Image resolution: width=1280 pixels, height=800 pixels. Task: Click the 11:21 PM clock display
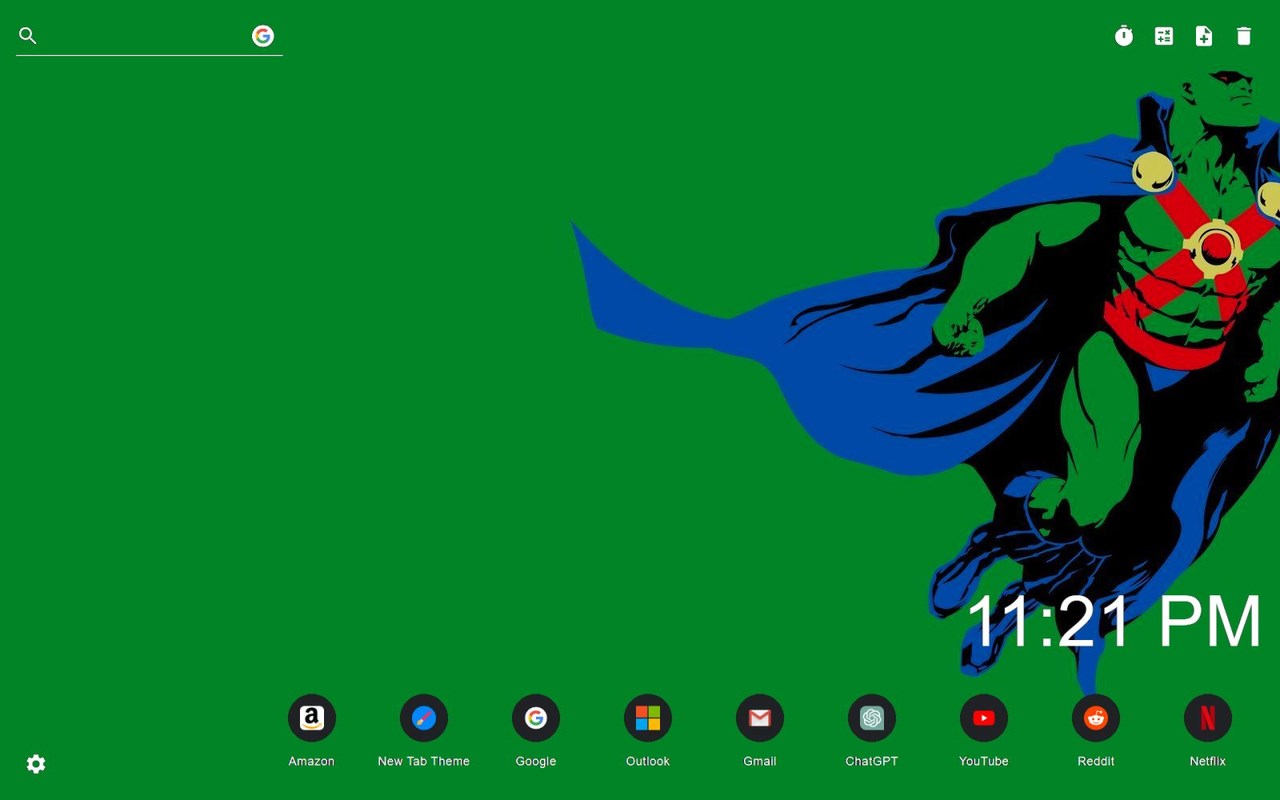(1114, 622)
